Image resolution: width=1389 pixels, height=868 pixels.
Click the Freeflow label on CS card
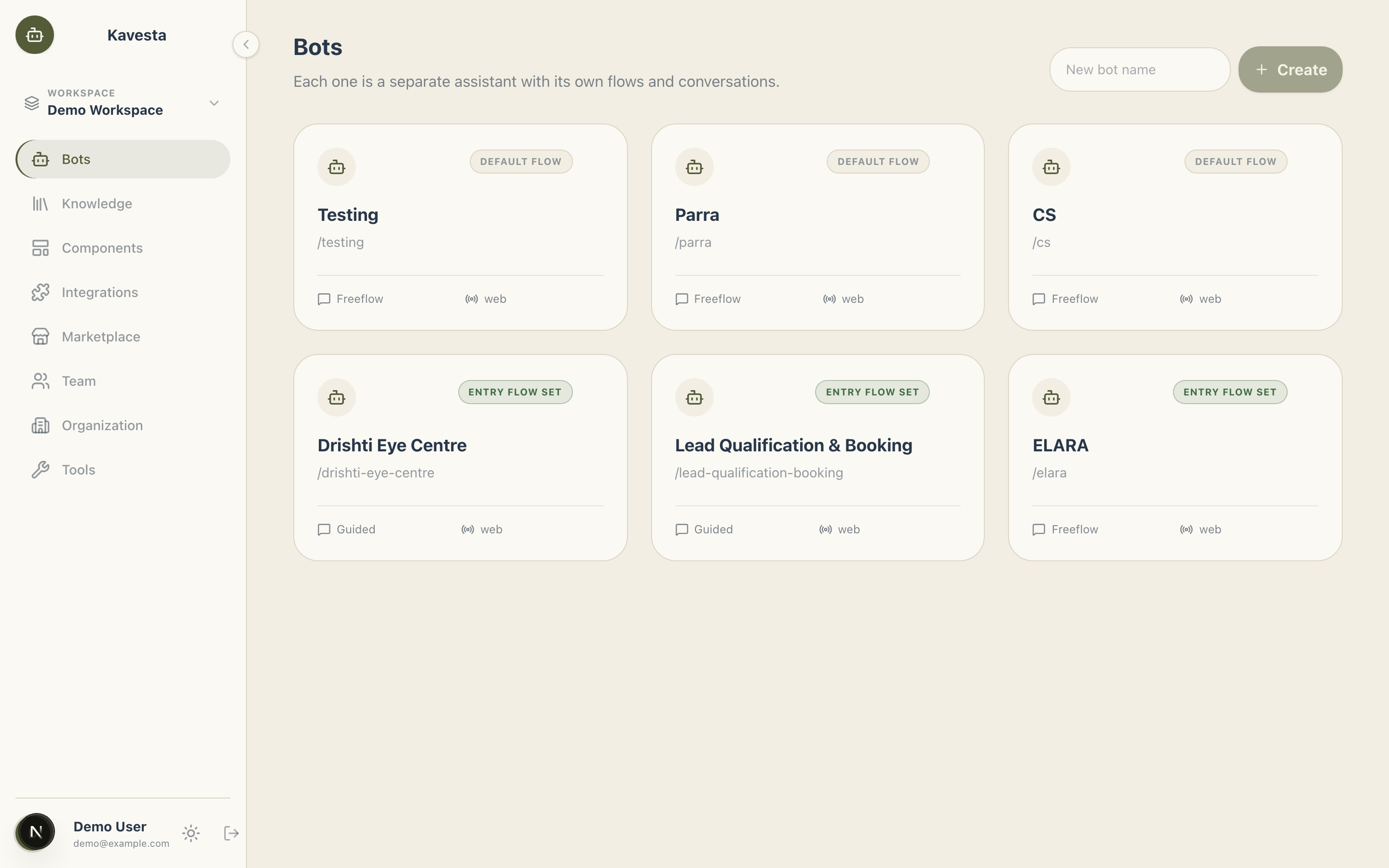pos(1075,299)
